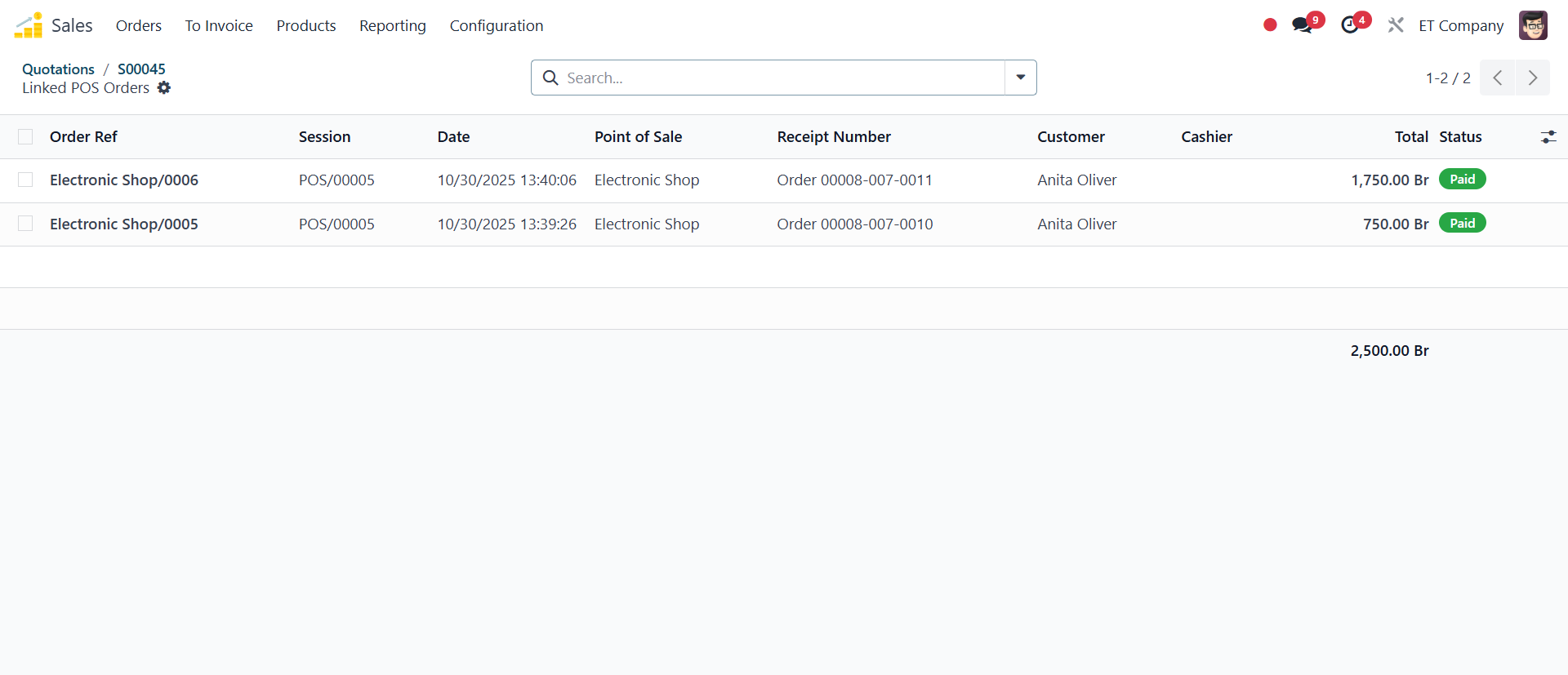Open the ET Company switcher
Viewport: 1568px width, 675px height.
click(x=1460, y=25)
